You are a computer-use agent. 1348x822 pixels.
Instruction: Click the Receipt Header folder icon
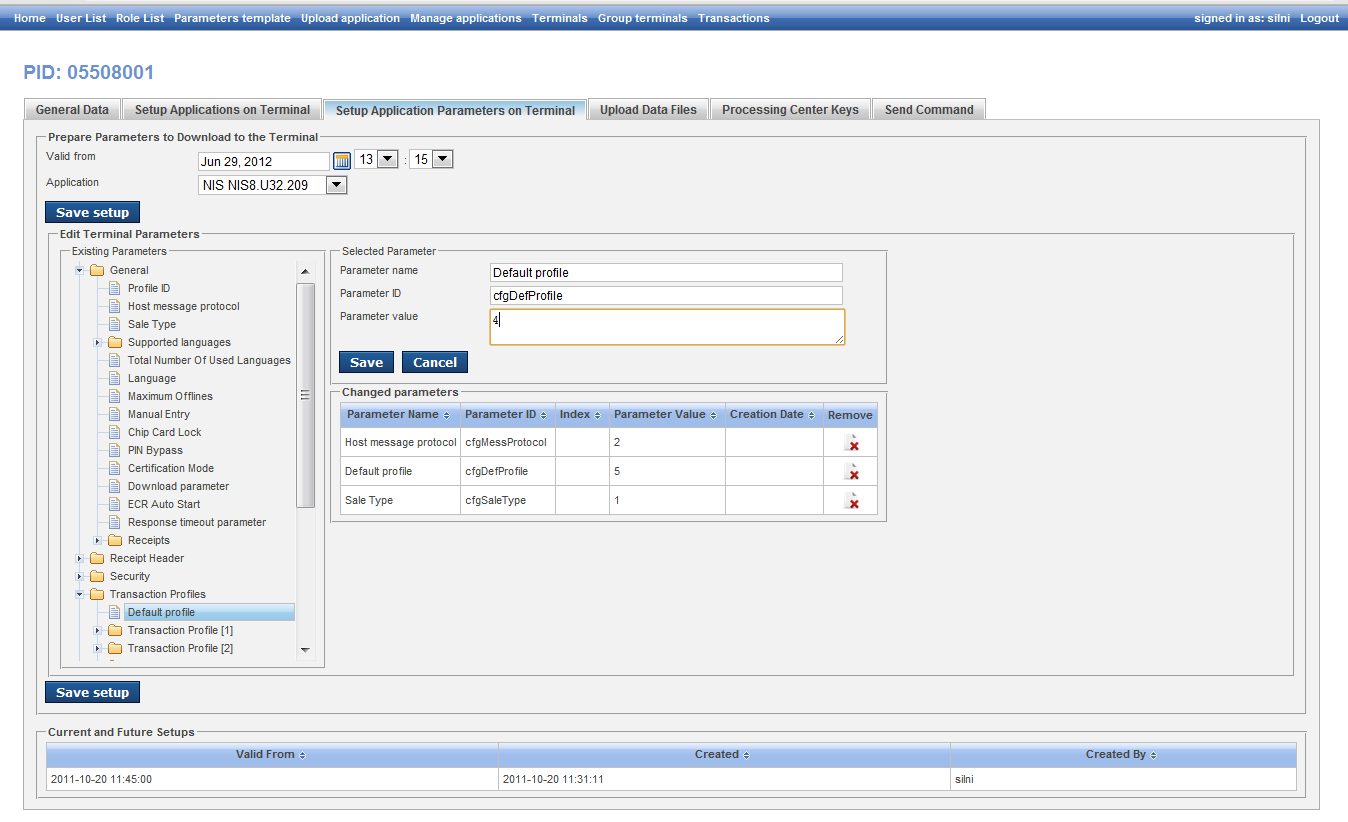tap(97, 558)
